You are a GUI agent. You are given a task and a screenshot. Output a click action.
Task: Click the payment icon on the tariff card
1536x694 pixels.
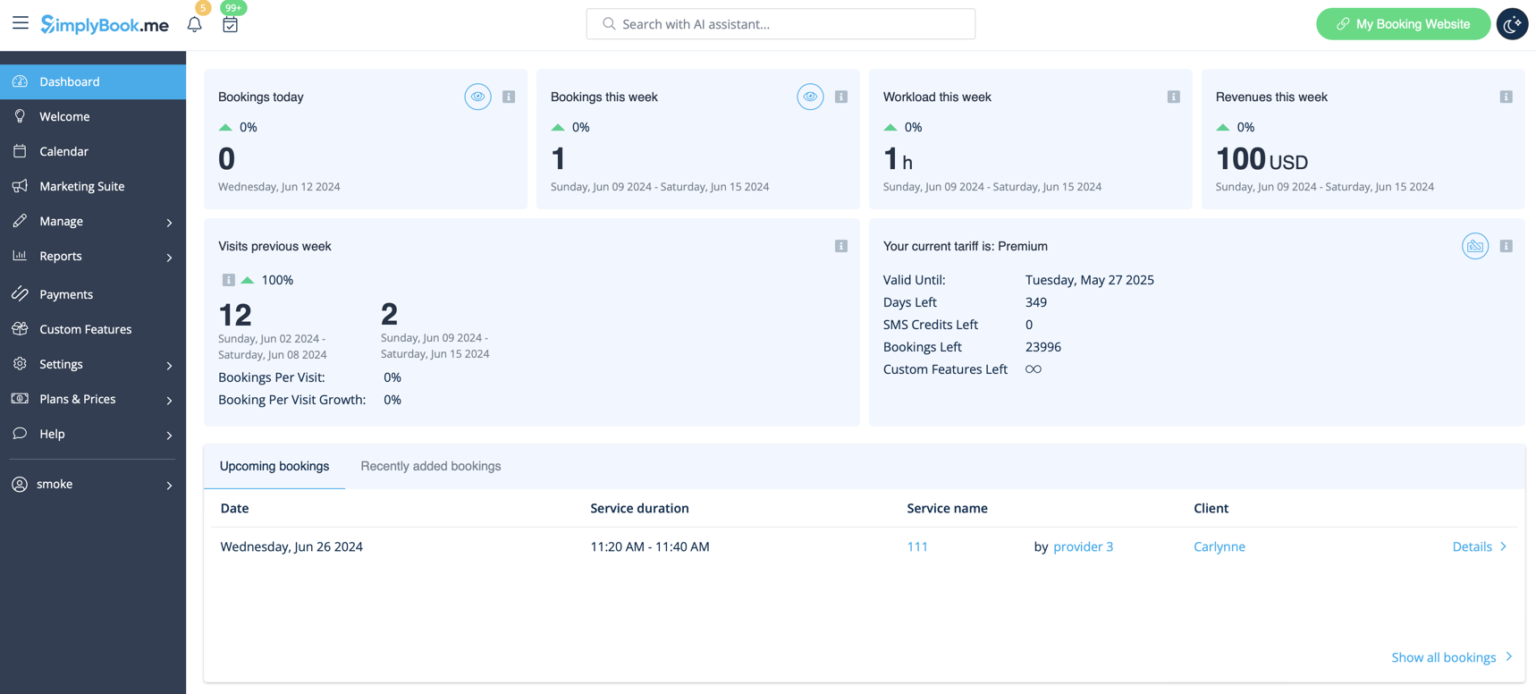pos(1475,246)
